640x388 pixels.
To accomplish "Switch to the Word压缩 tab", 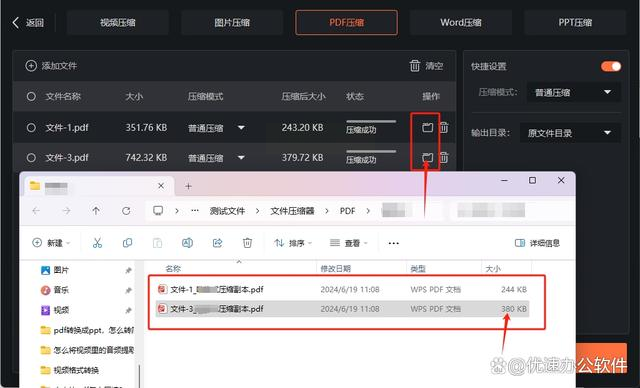I will (460, 22).
